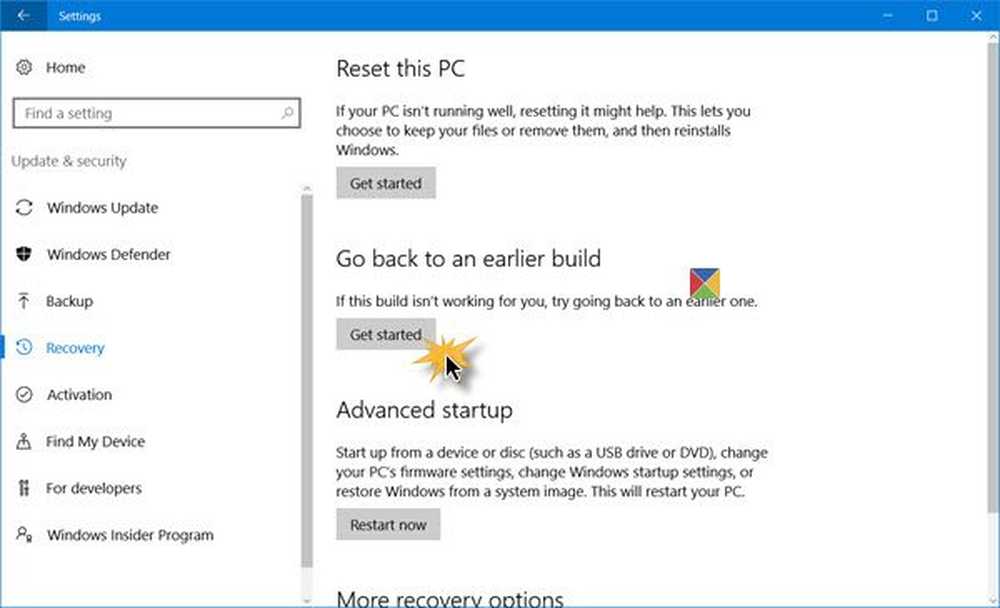Click the sidebar vertical scrollbar
1000x608 pixels.
(x=307, y=380)
